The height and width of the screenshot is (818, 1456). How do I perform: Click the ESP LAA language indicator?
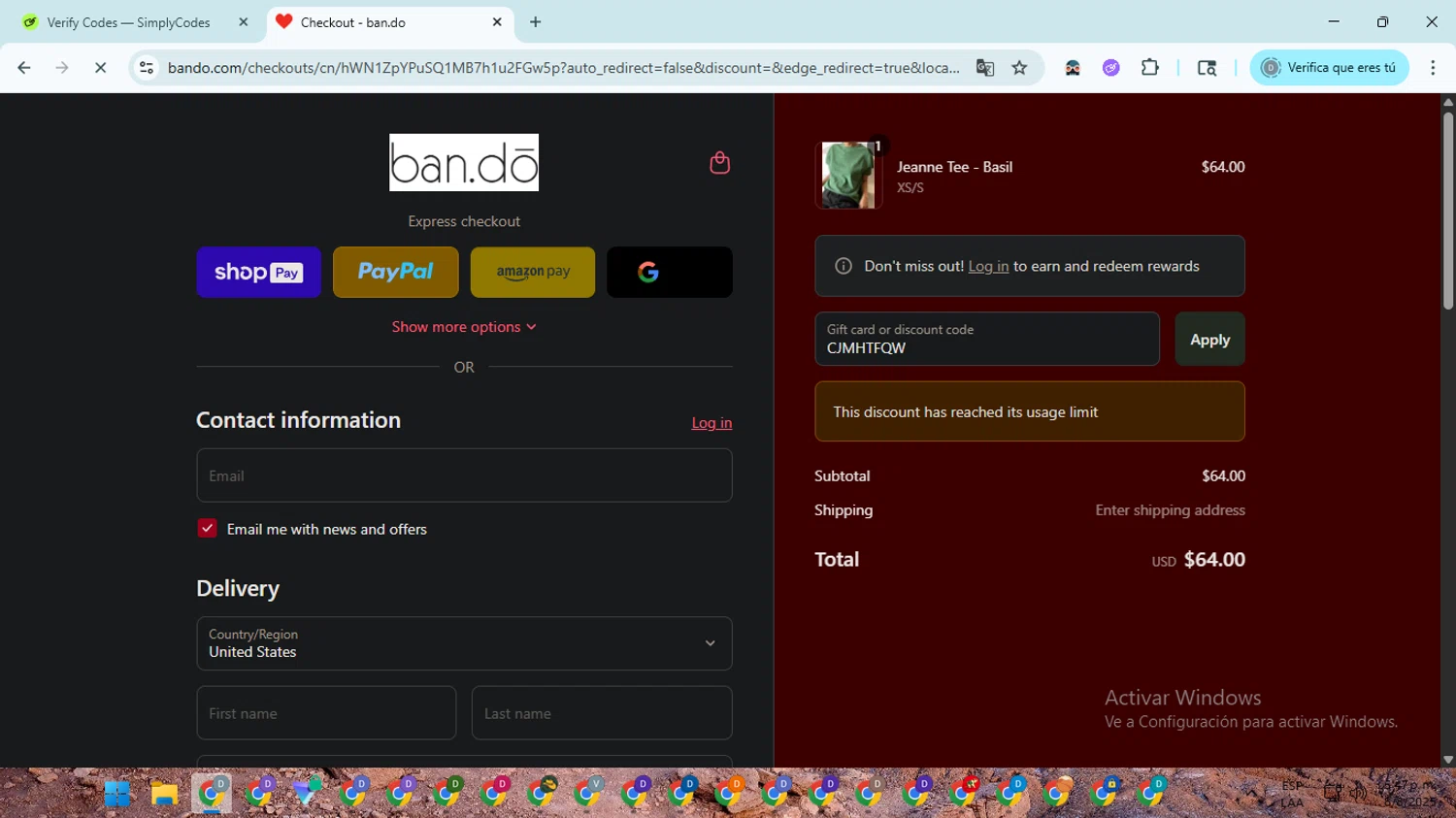[x=1292, y=794]
